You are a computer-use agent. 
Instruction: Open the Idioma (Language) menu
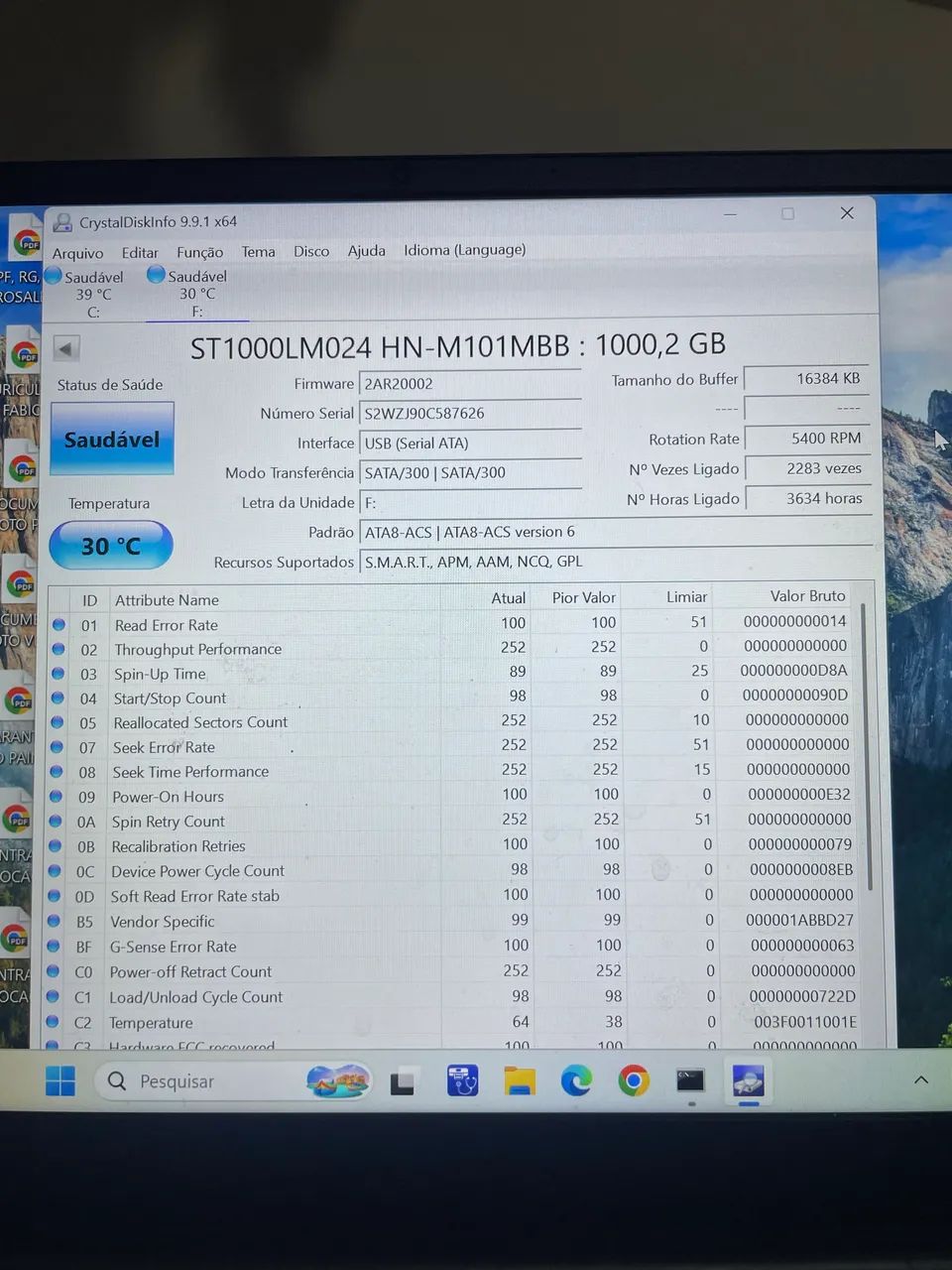(x=464, y=250)
